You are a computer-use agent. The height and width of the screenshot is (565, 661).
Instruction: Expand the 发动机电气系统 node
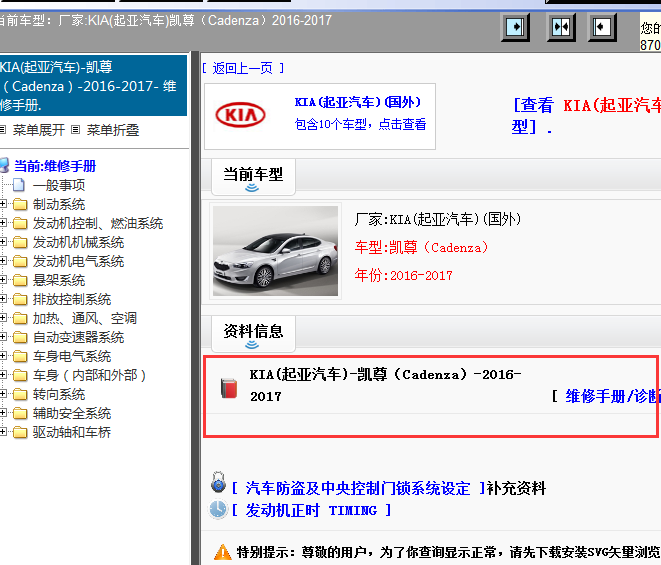(3, 261)
